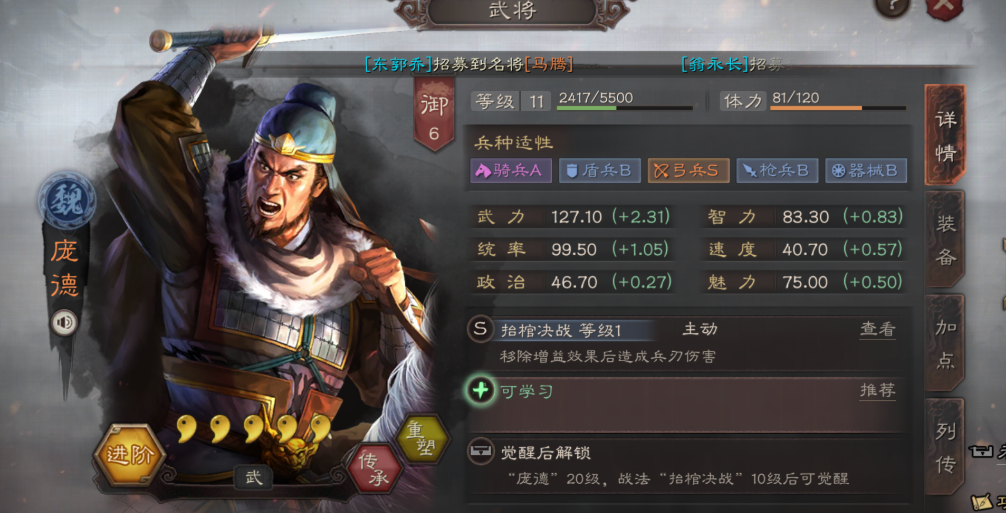Open the help question mark icon
This screenshot has width=1006, height=513.
click(892, 6)
